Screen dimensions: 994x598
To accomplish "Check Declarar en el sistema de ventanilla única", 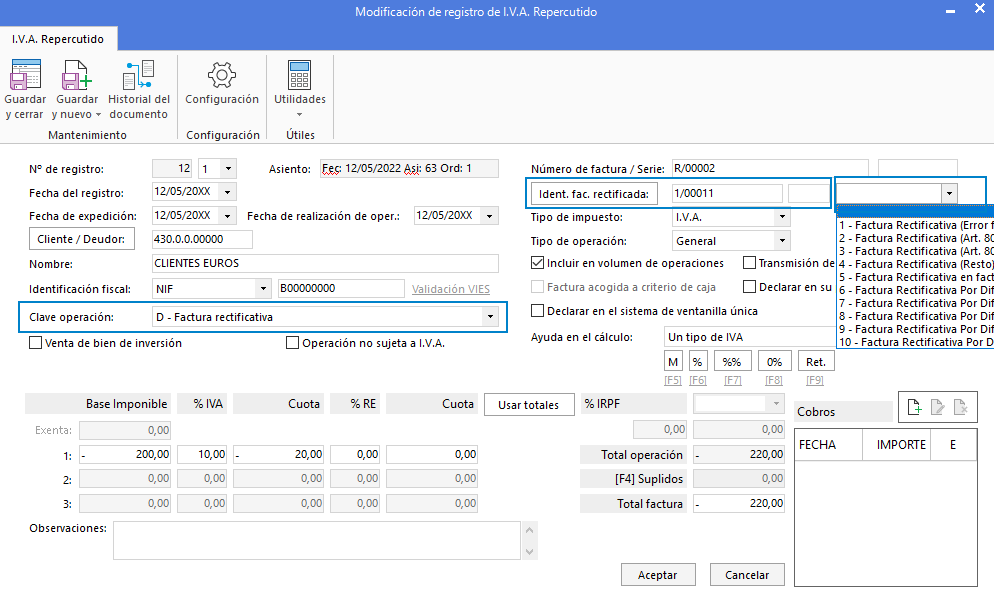I will (x=538, y=311).
